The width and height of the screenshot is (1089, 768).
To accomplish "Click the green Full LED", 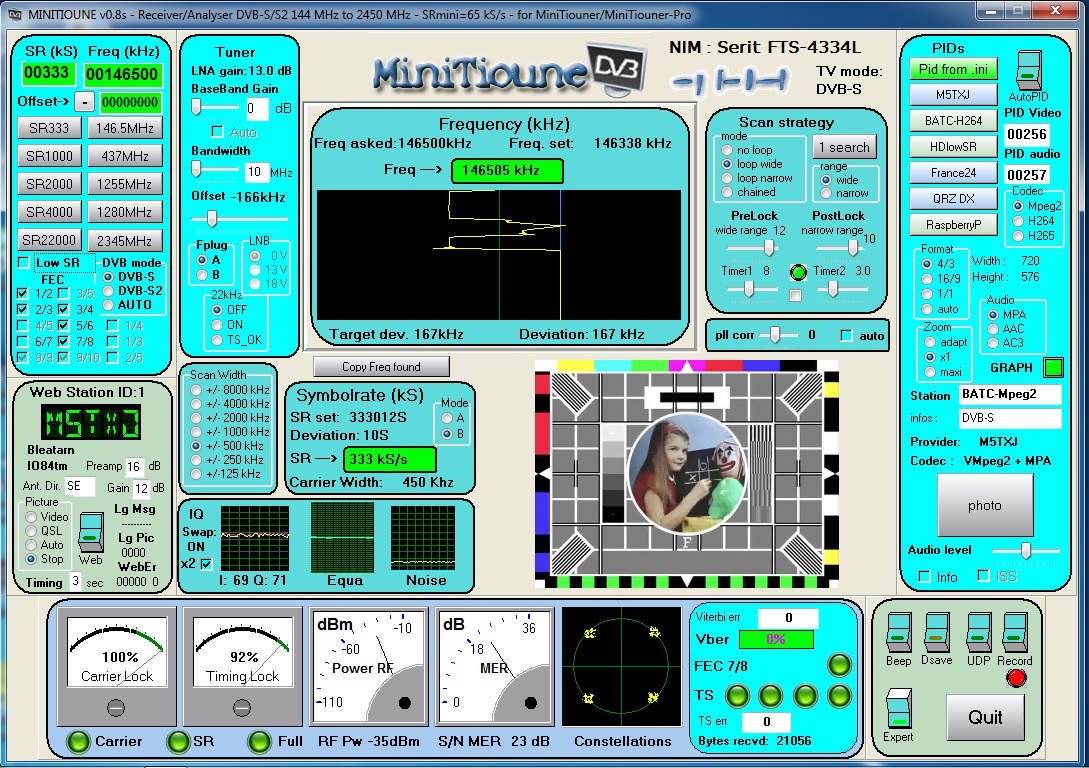I will point(260,742).
